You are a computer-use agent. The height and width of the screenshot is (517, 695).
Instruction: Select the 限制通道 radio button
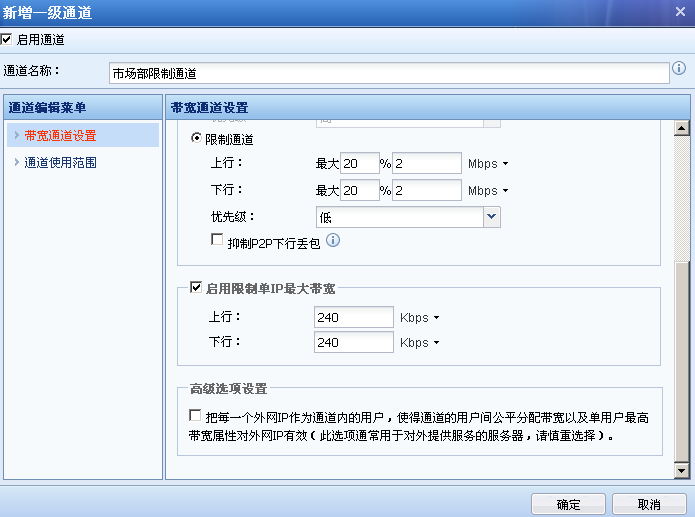196,139
